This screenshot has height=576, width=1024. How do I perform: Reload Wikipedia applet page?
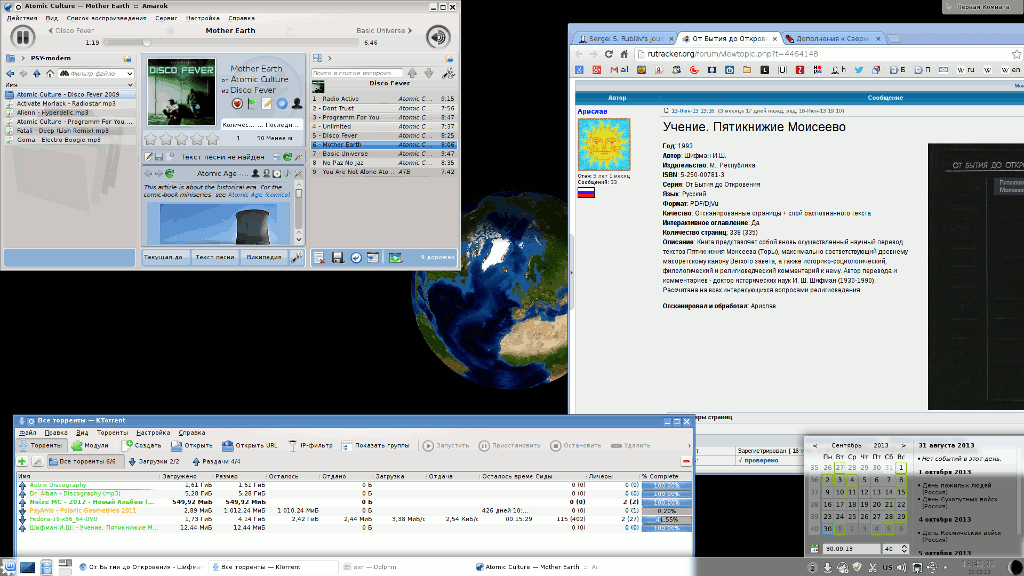pyautogui.click(x=170, y=174)
